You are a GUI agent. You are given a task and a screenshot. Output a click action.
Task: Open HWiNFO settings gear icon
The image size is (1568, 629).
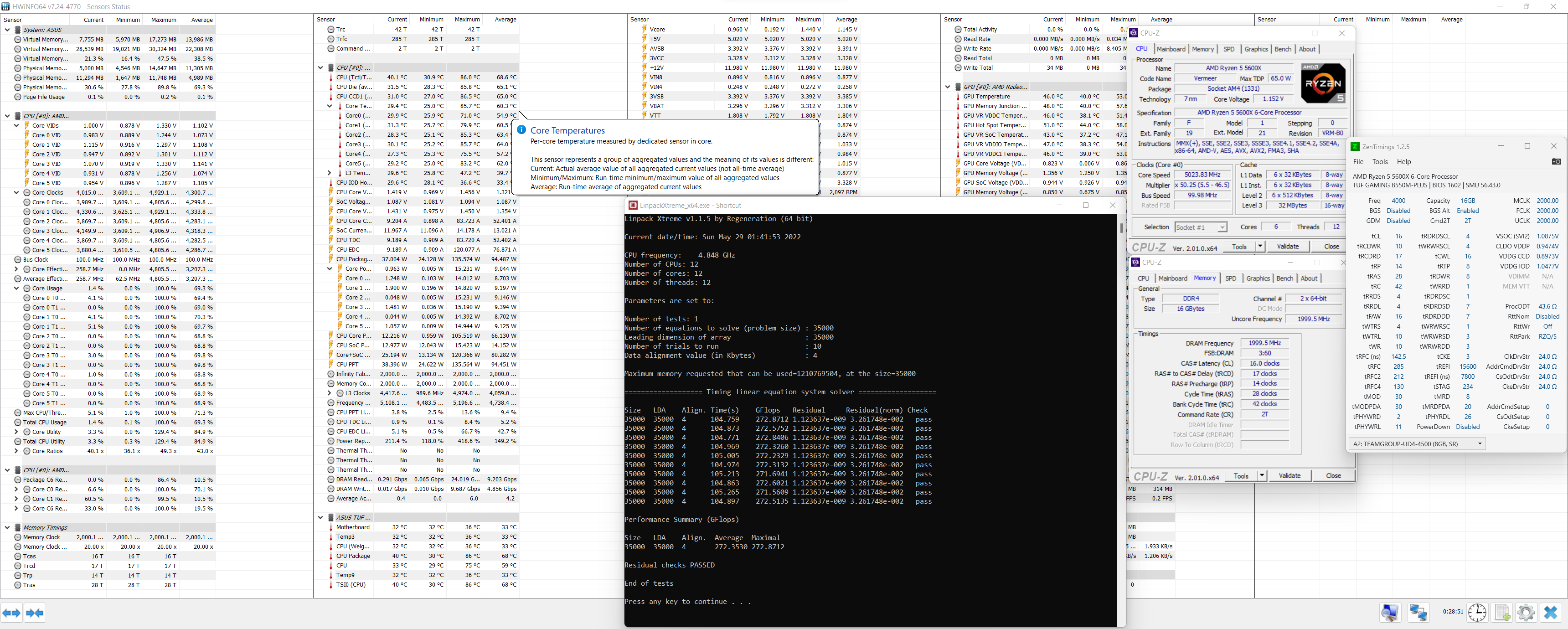click(x=1526, y=612)
